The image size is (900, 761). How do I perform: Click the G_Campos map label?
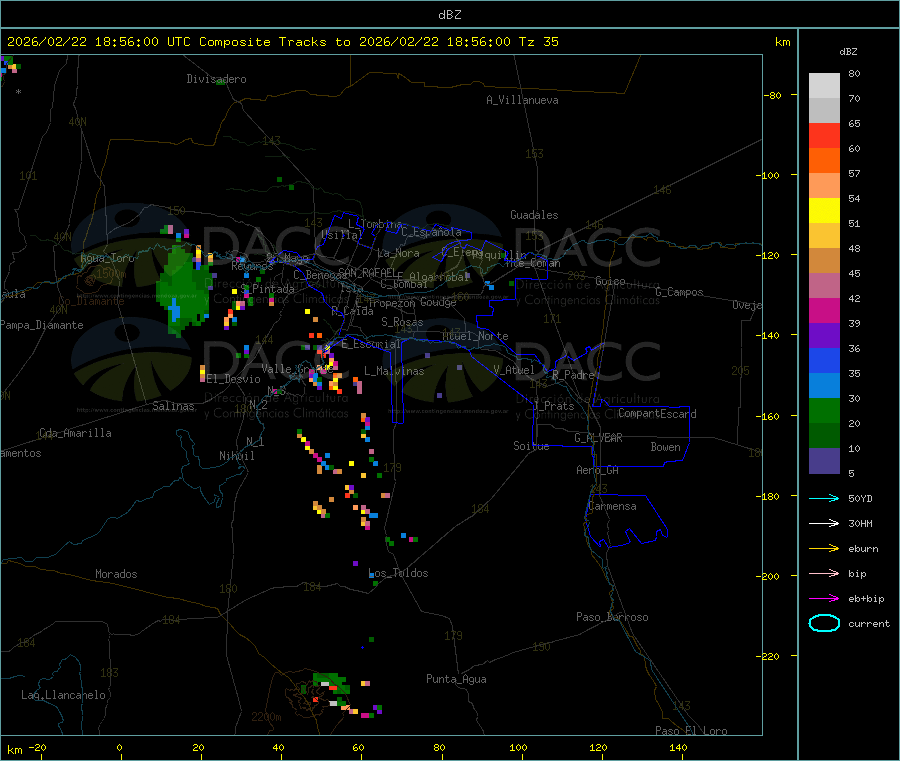coord(679,292)
